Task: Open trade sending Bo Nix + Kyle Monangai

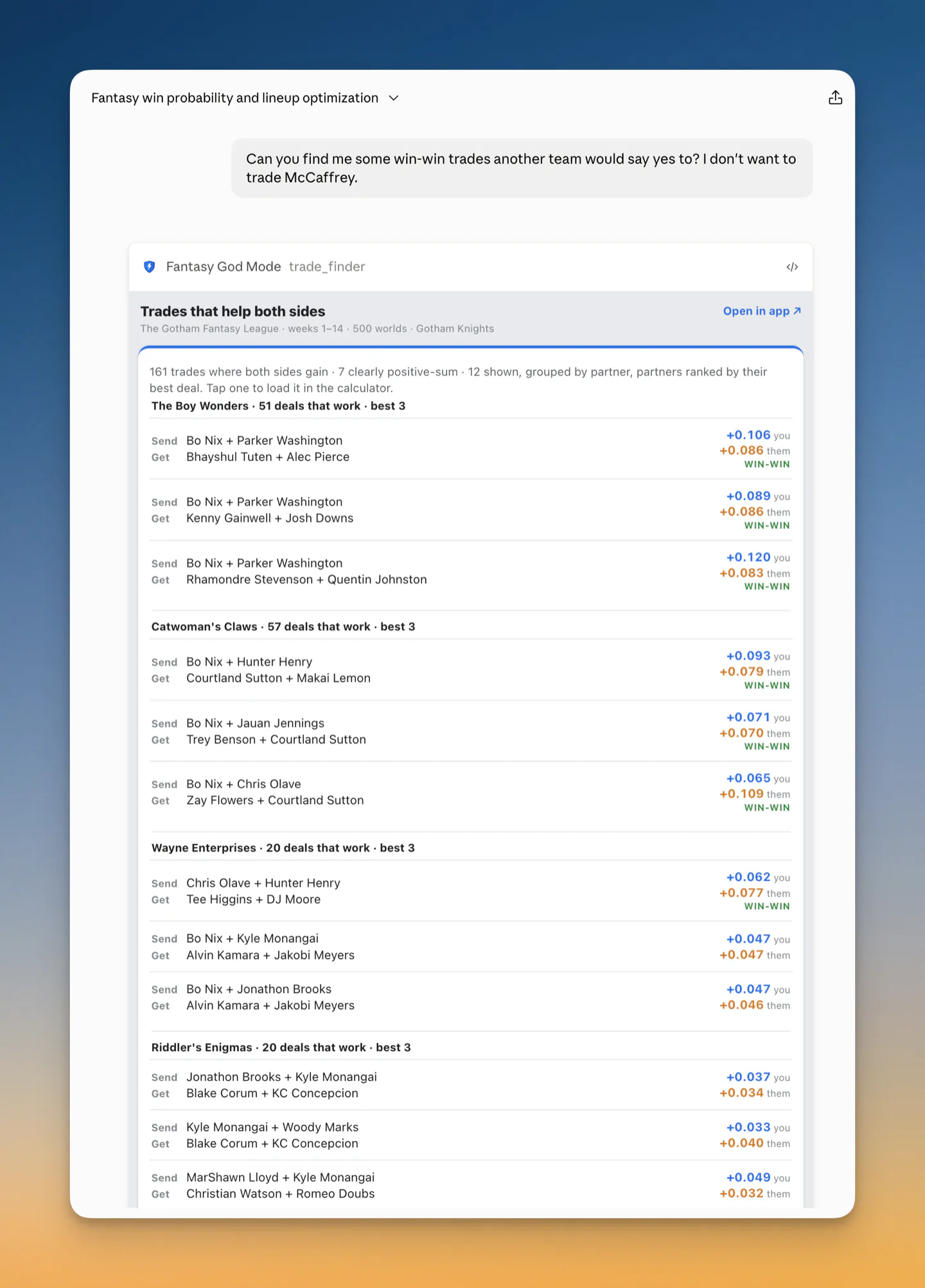Action: [470, 947]
